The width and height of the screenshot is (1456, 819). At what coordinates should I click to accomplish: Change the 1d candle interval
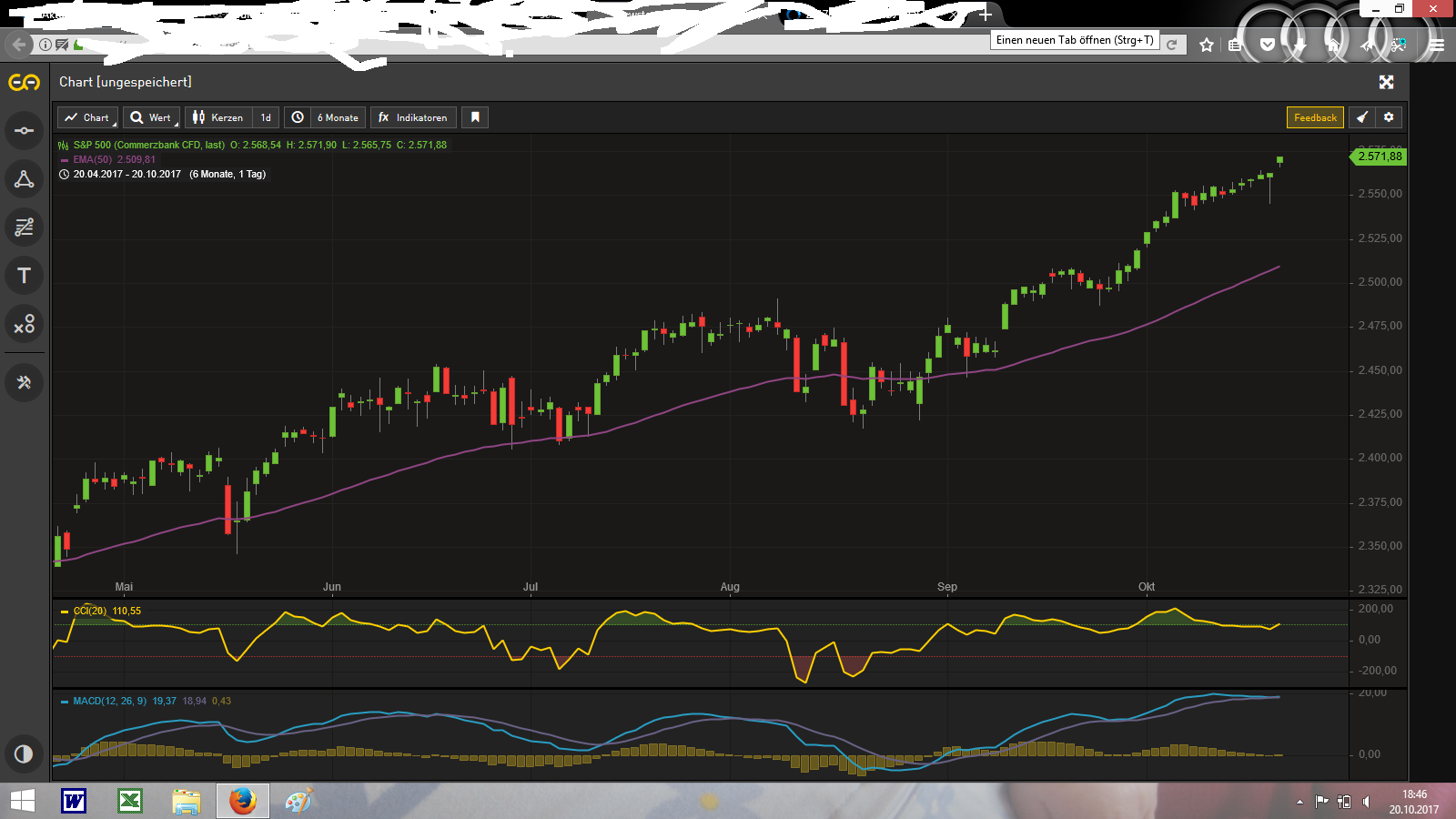266,117
